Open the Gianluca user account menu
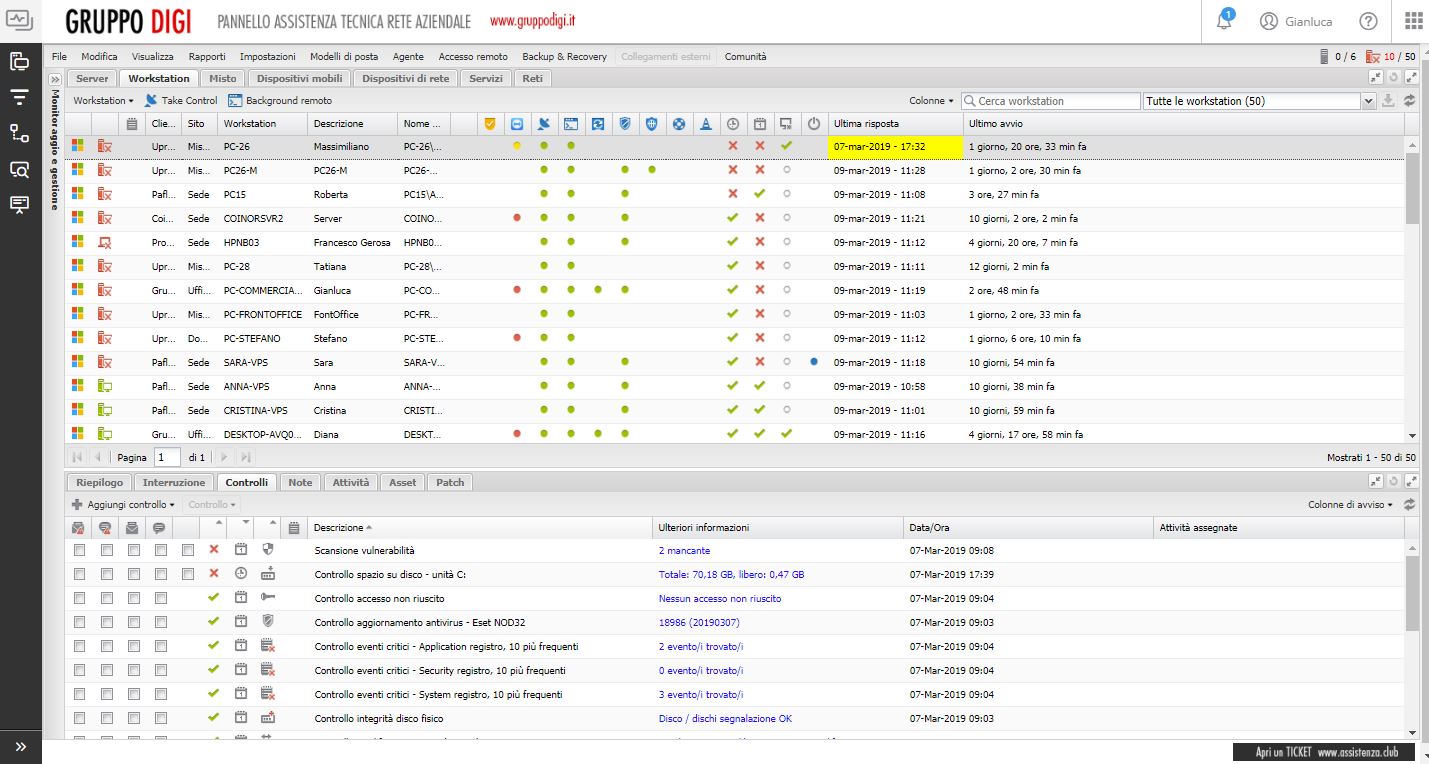 (x=1296, y=21)
